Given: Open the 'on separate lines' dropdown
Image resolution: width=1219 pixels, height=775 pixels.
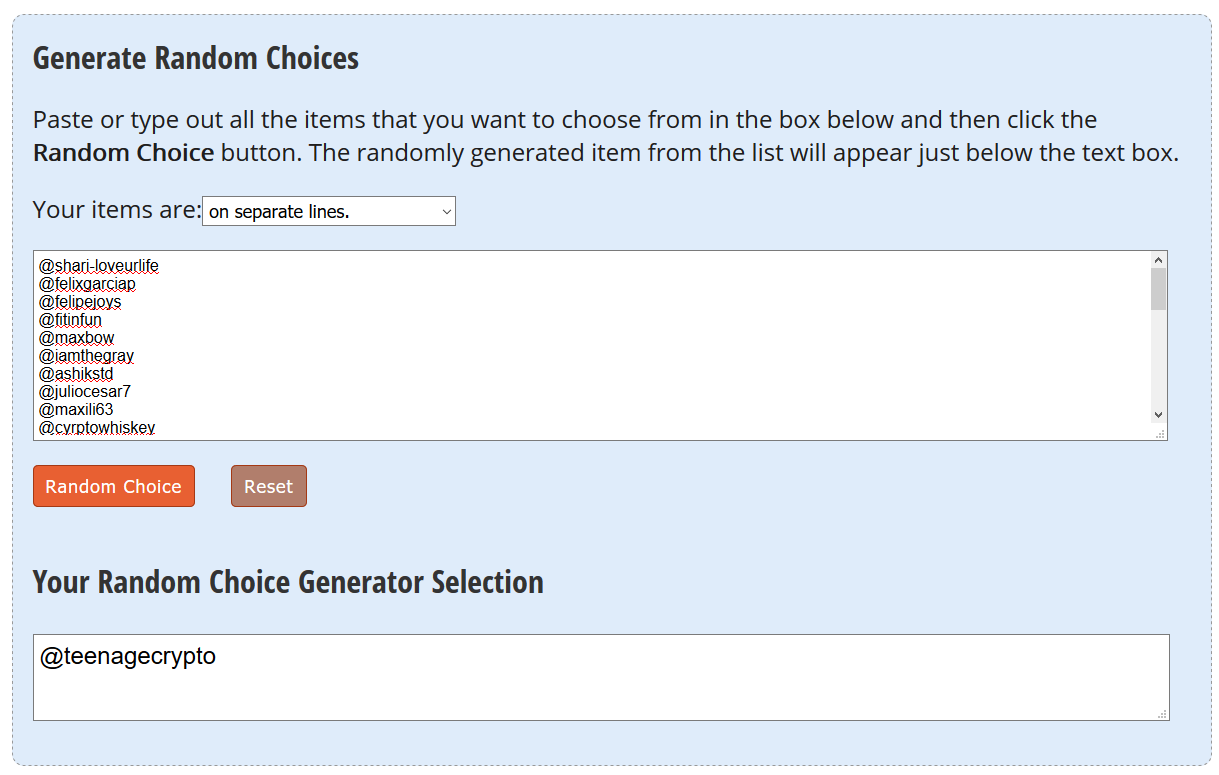Looking at the screenshot, I should point(329,211).
